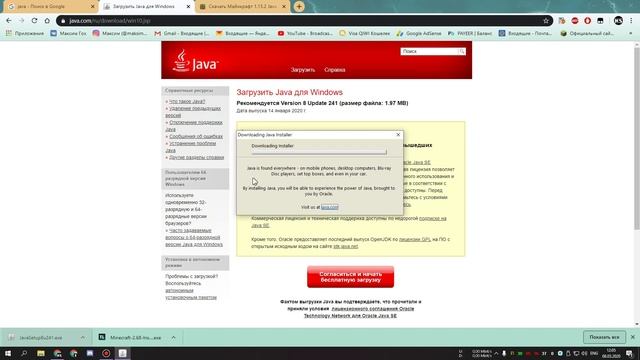Open the 64-bit Java FAQ sidebar link
Image resolution: width=640 pixels, height=360 pixels.
(x=194, y=238)
